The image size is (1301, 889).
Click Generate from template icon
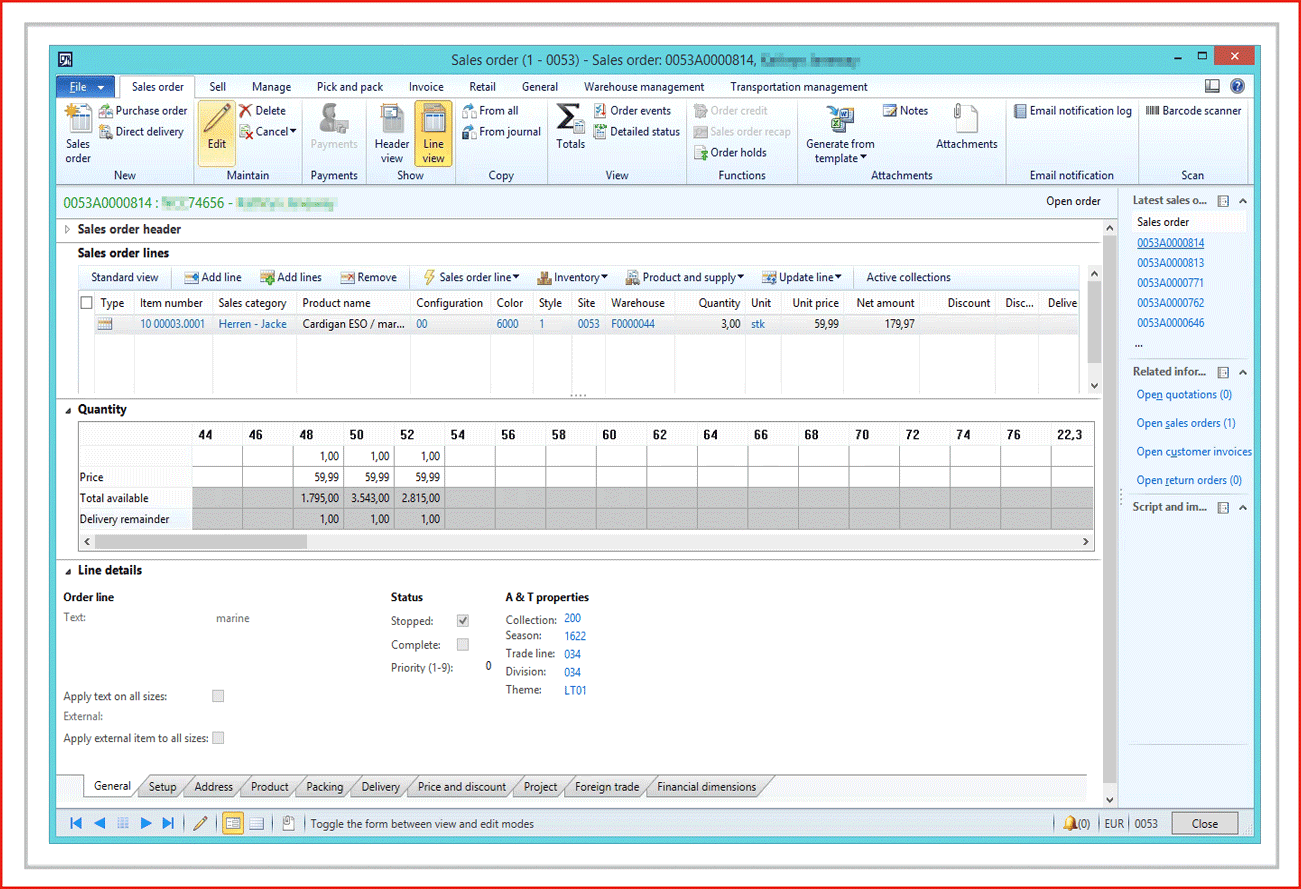pyautogui.click(x=840, y=121)
